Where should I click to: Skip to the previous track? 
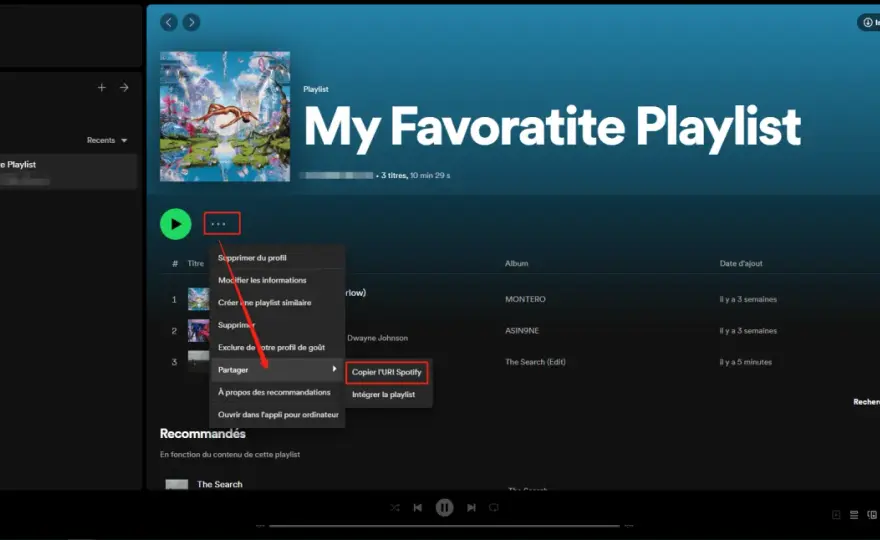pos(418,507)
